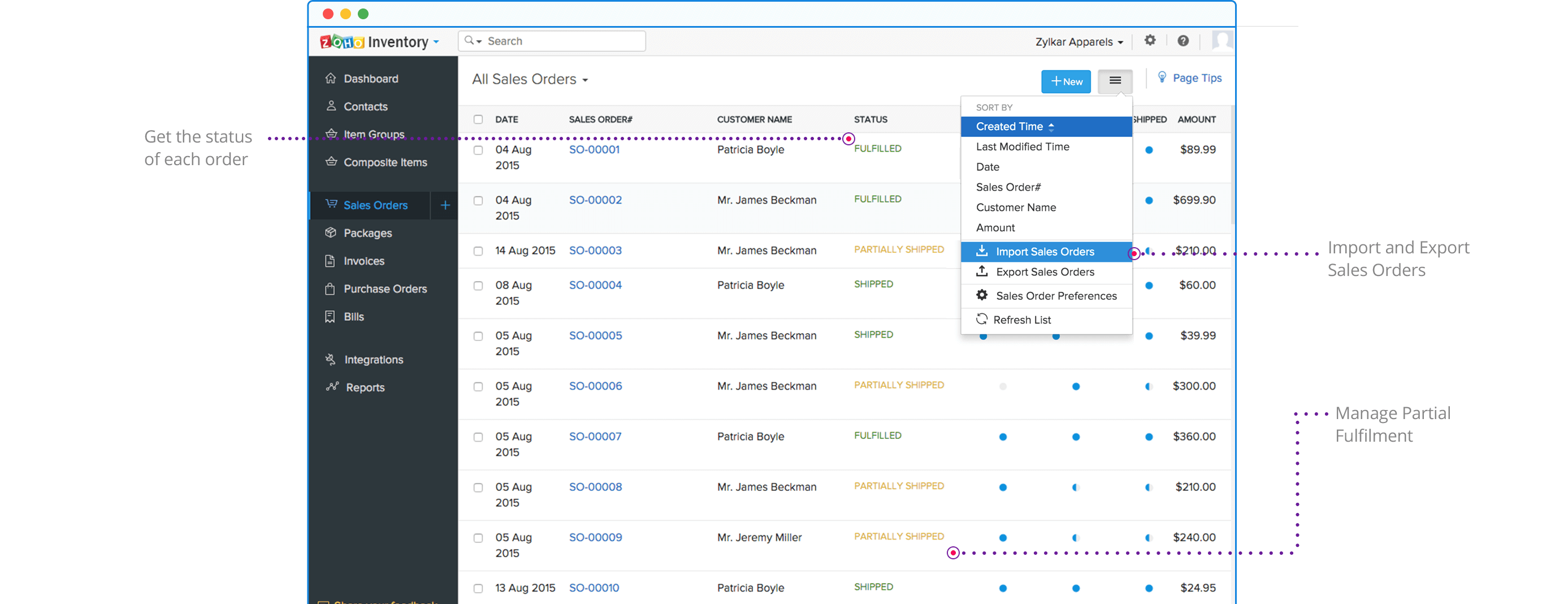The width and height of the screenshot is (1568, 604).
Task: Click the shipped progress dot for SO-00006
Action: click(x=1149, y=385)
